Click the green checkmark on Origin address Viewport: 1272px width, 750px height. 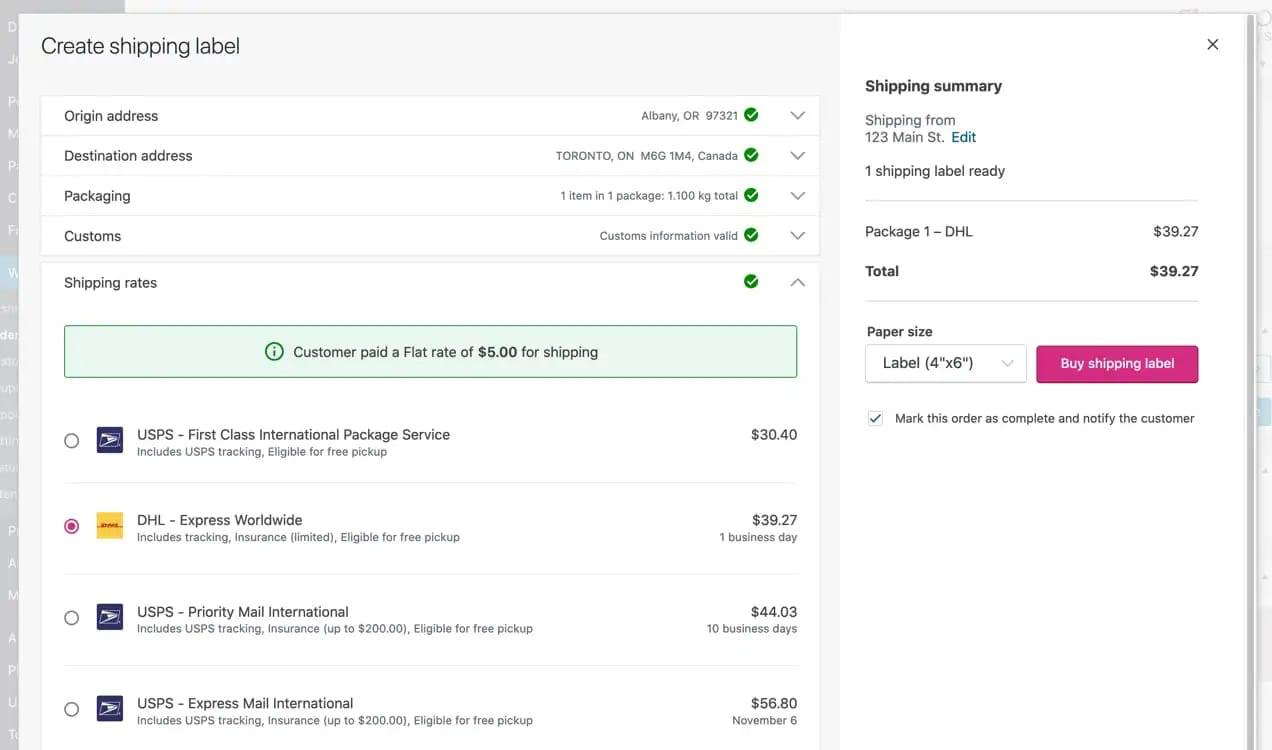(x=751, y=115)
